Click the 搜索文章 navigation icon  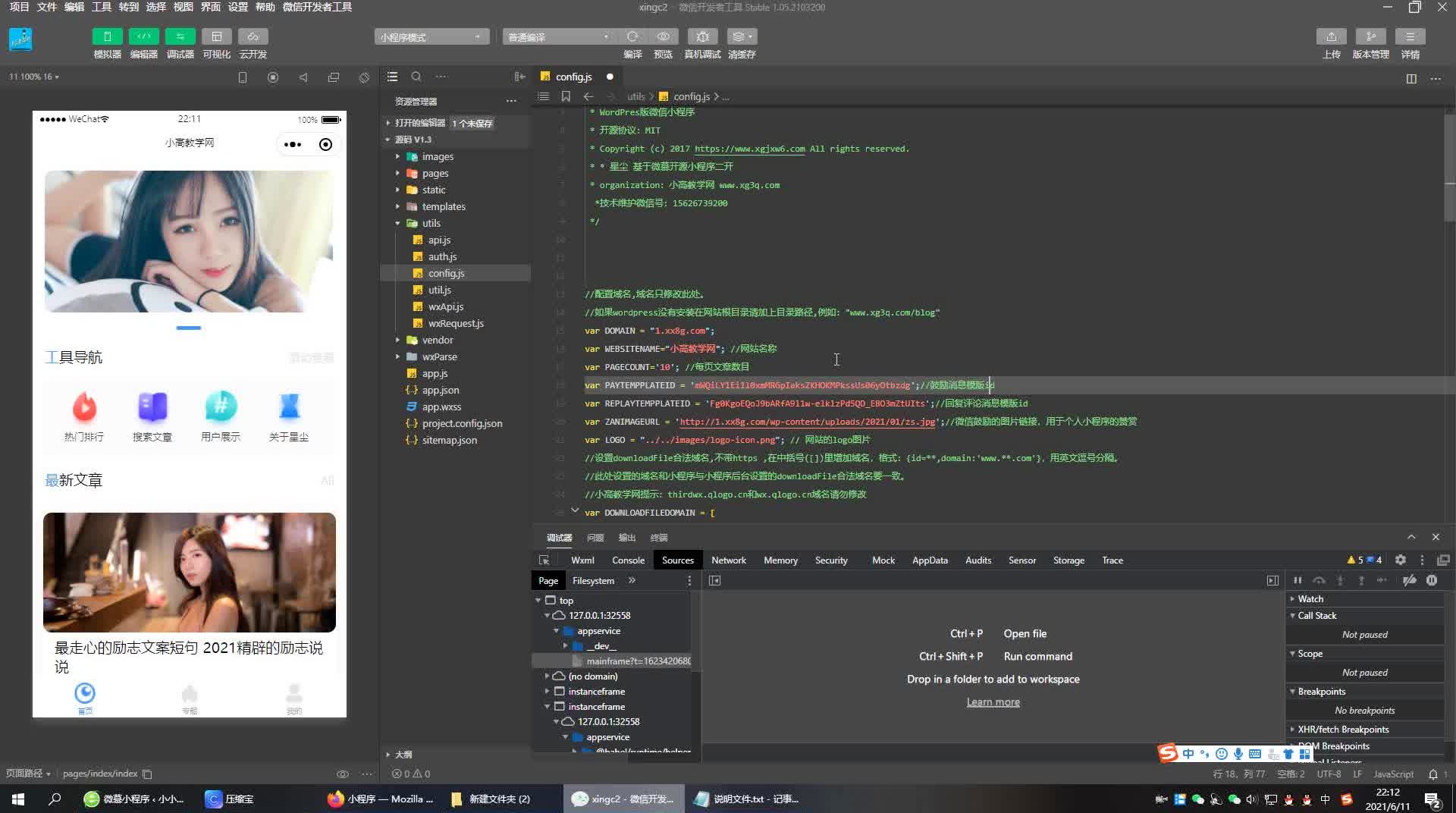(152, 407)
